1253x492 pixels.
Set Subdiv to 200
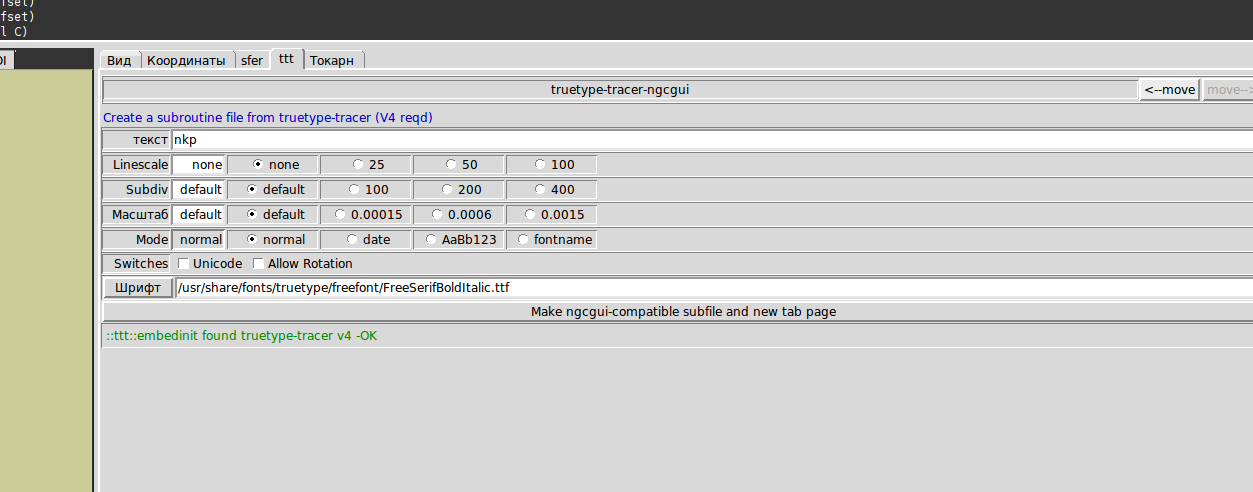(x=461, y=189)
